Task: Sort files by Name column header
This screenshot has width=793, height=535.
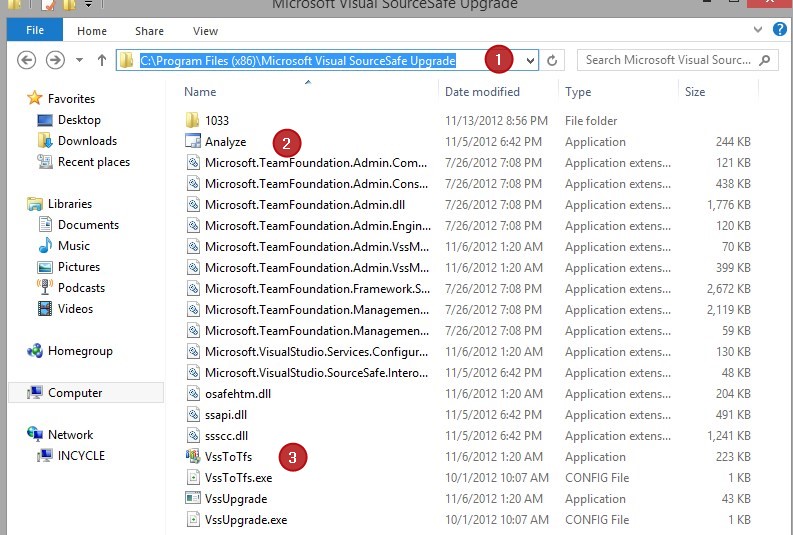Action: [200, 92]
